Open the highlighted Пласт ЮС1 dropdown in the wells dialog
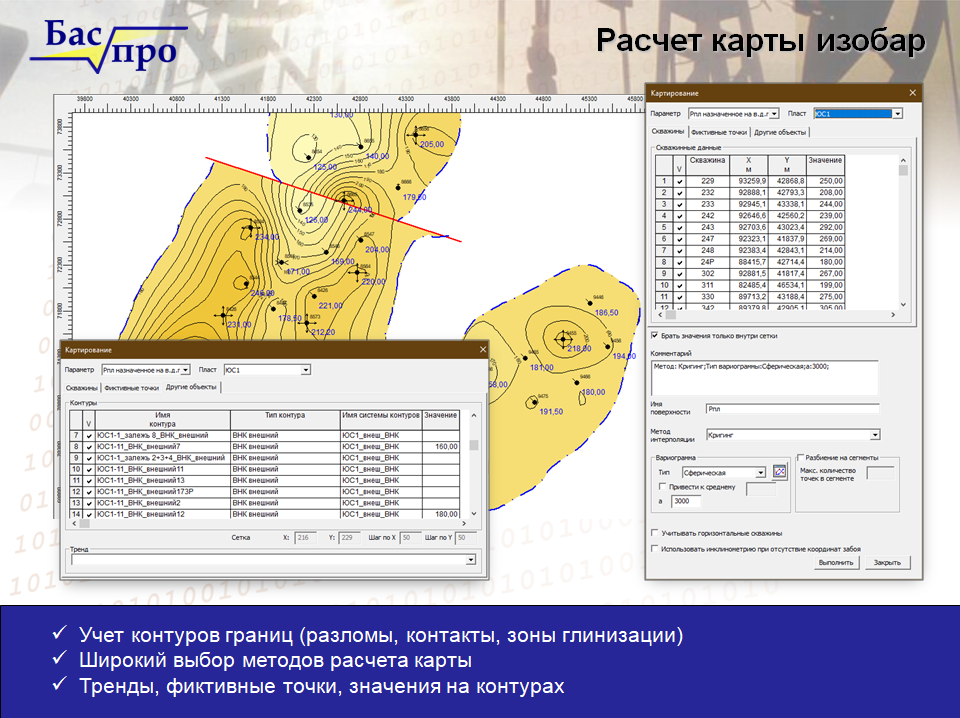 click(x=898, y=114)
